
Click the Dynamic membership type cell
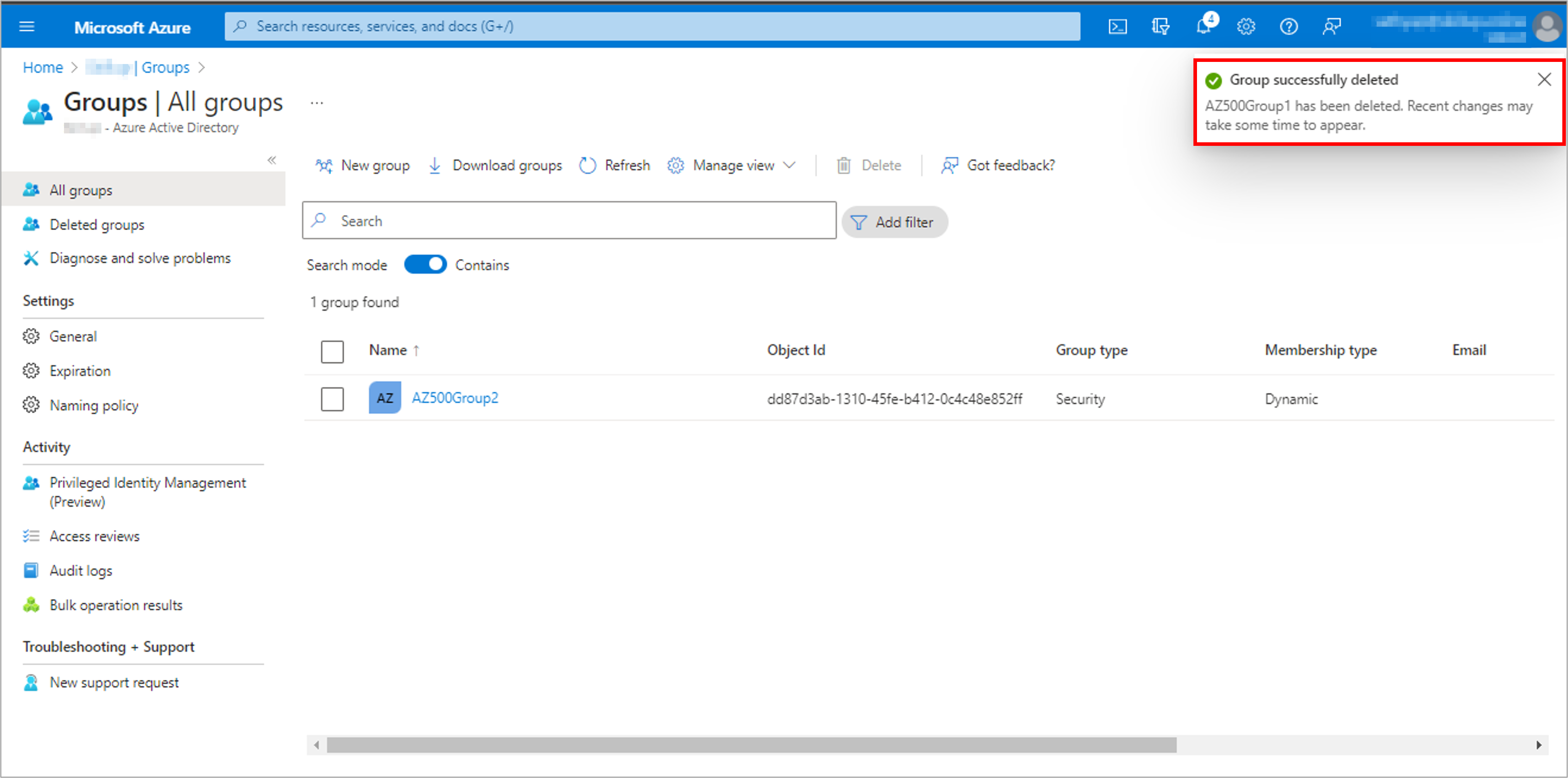(x=1291, y=399)
